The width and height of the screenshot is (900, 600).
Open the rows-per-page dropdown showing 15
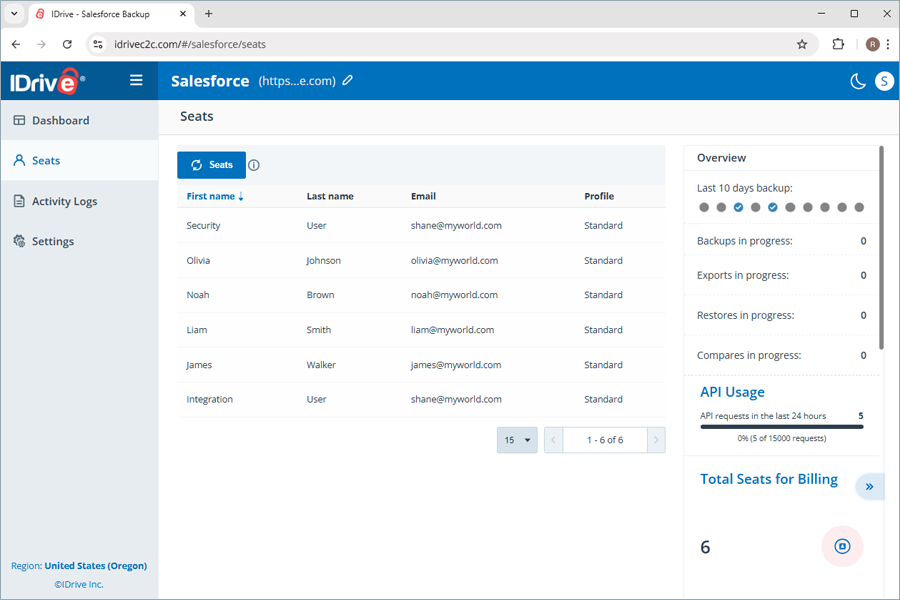coord(517,440)
